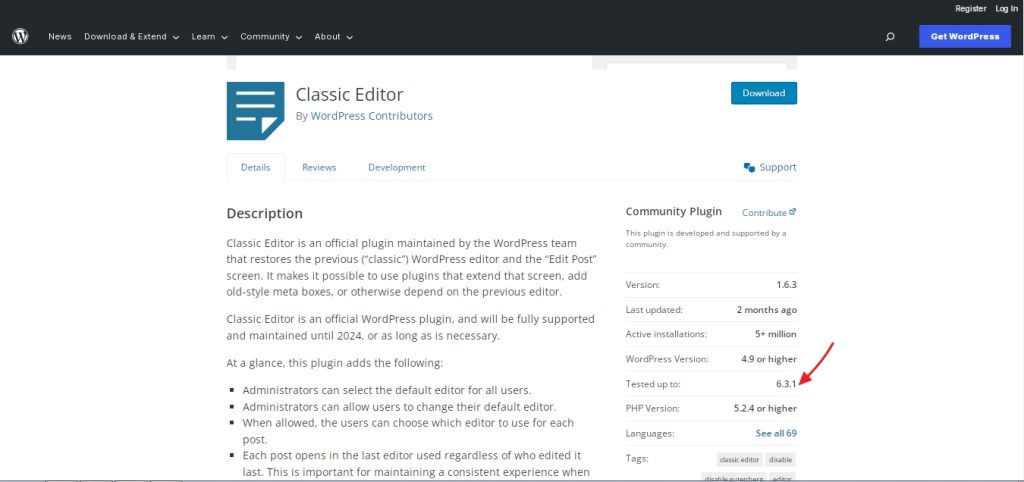Click the Contribute external link icon
Viewport: 1024px width, 482px height.
point(793,212)
